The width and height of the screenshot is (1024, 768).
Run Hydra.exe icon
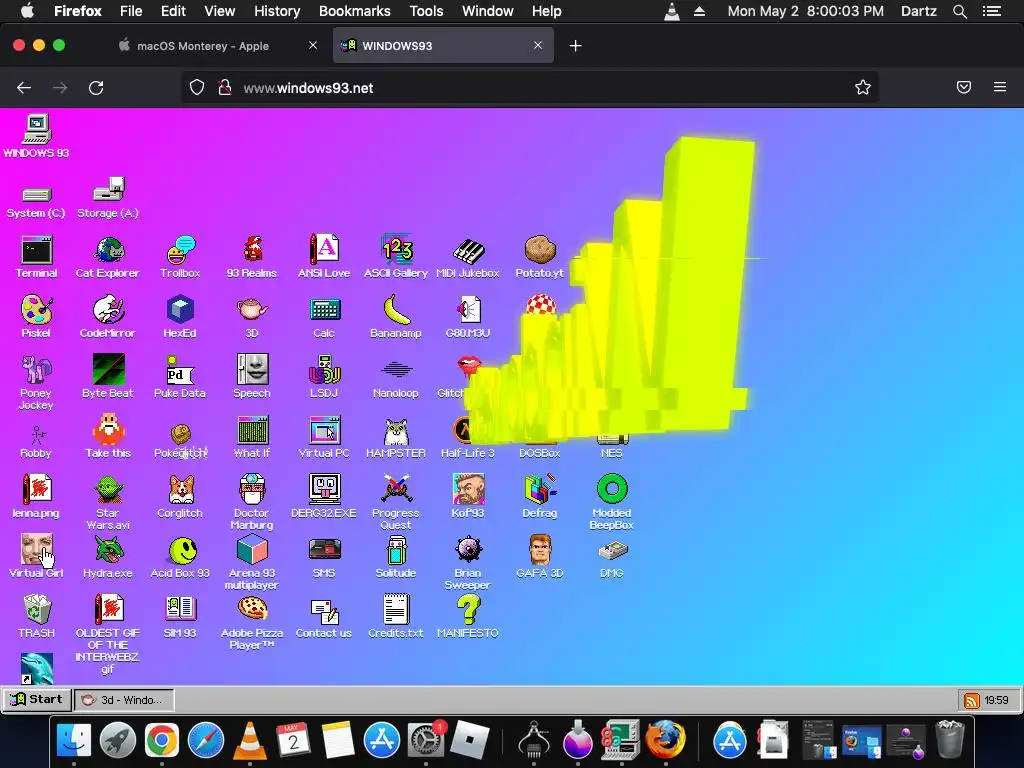pos(108,556)
